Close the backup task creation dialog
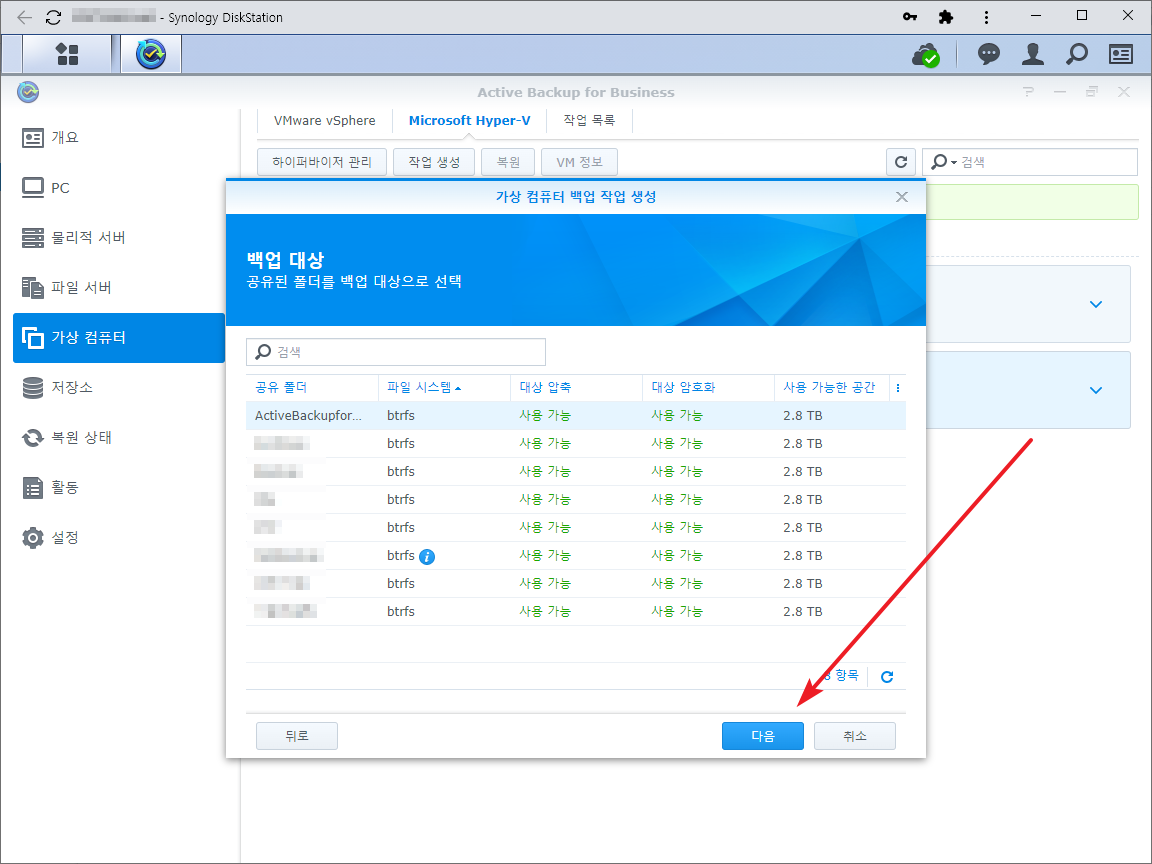1152x864 pixels. pyautogui.click(x=901, y=197)
